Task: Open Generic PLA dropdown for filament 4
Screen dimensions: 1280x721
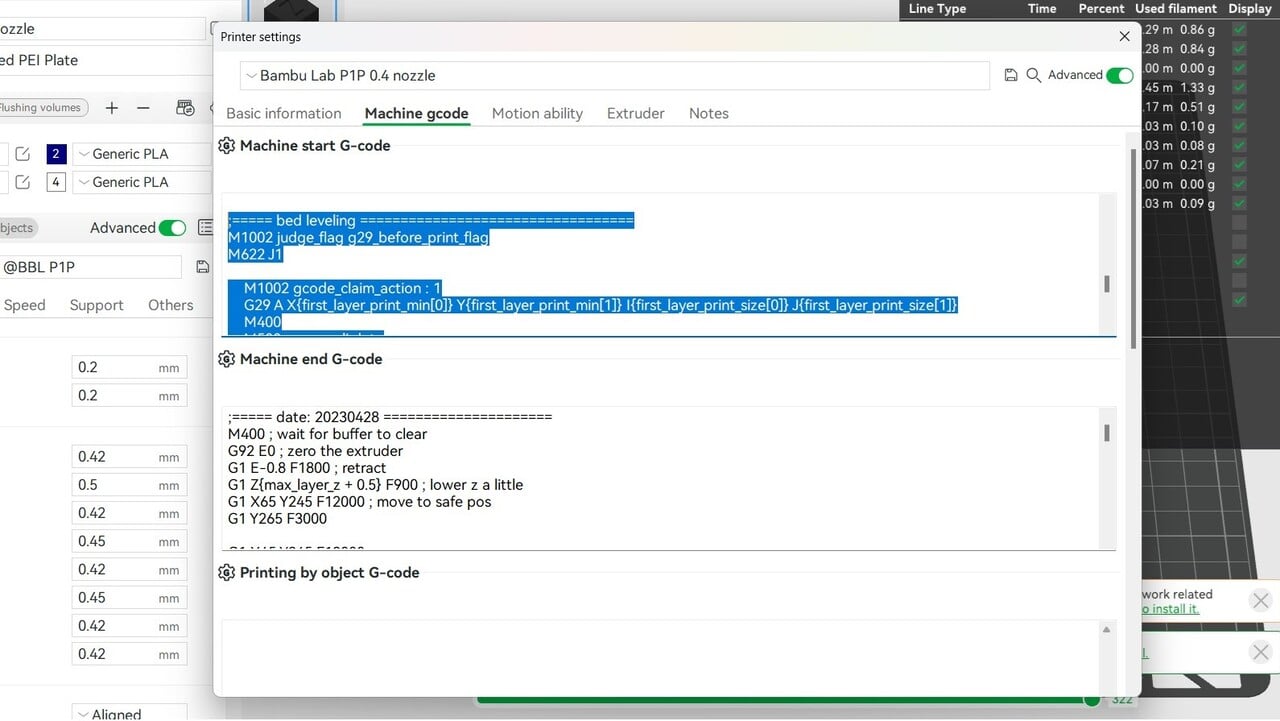Action: (x=140, y=182)
